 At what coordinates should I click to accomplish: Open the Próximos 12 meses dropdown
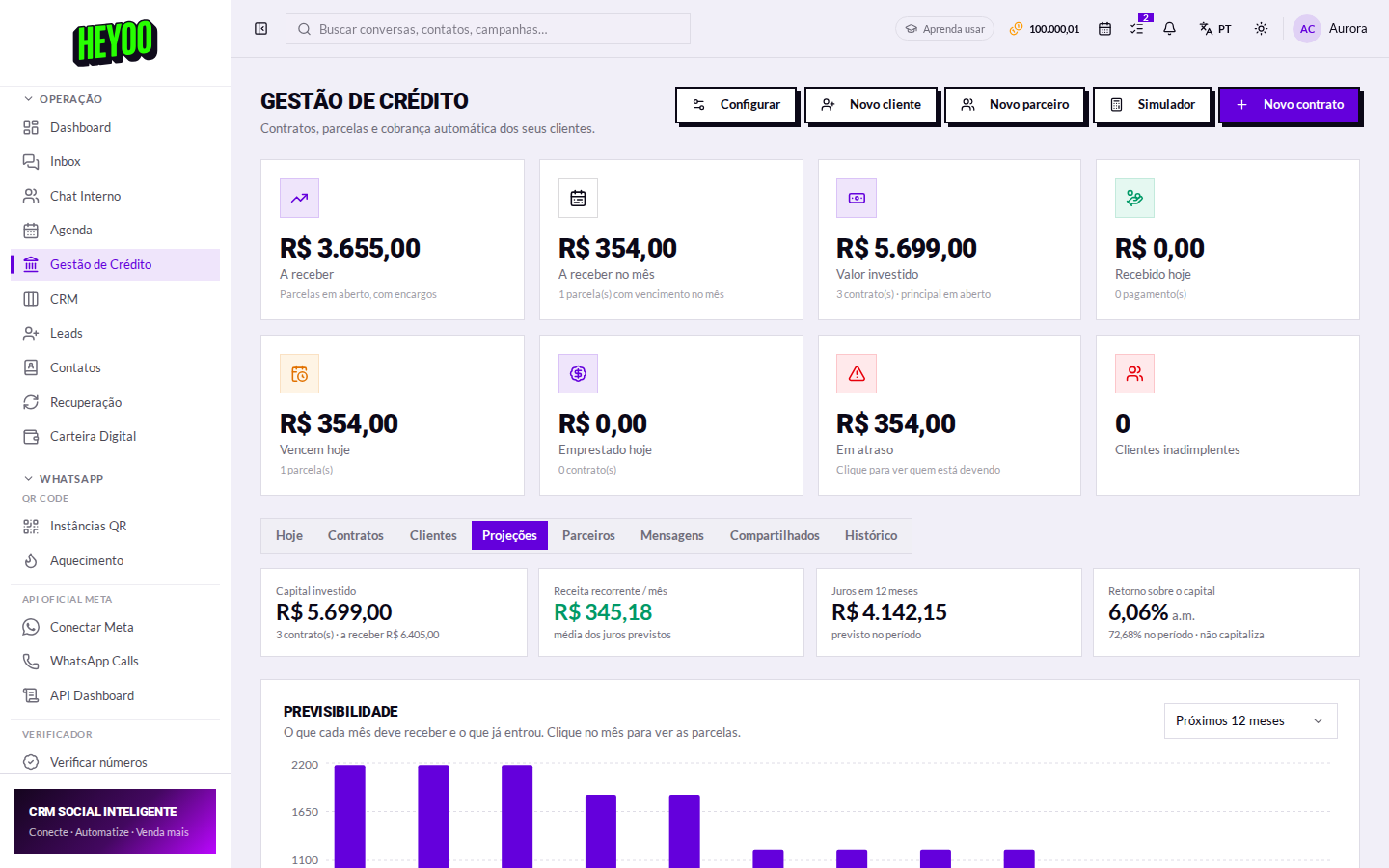pyautogui.click(x=1250, y=721)
